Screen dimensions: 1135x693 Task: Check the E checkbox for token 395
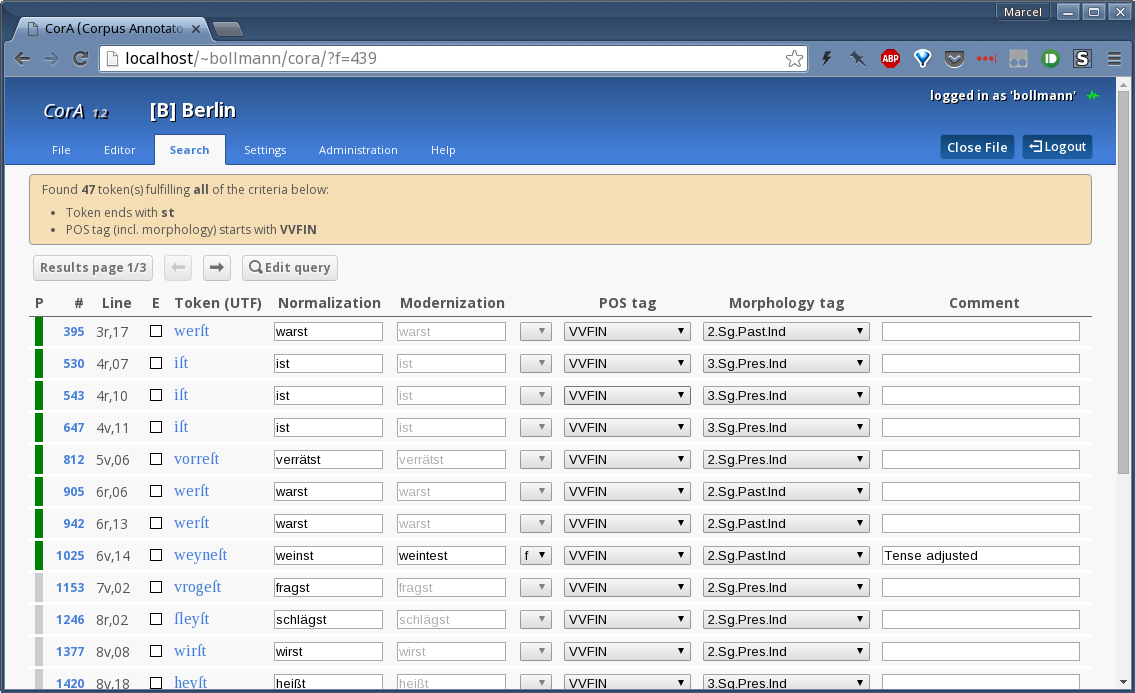coord(156,331)
